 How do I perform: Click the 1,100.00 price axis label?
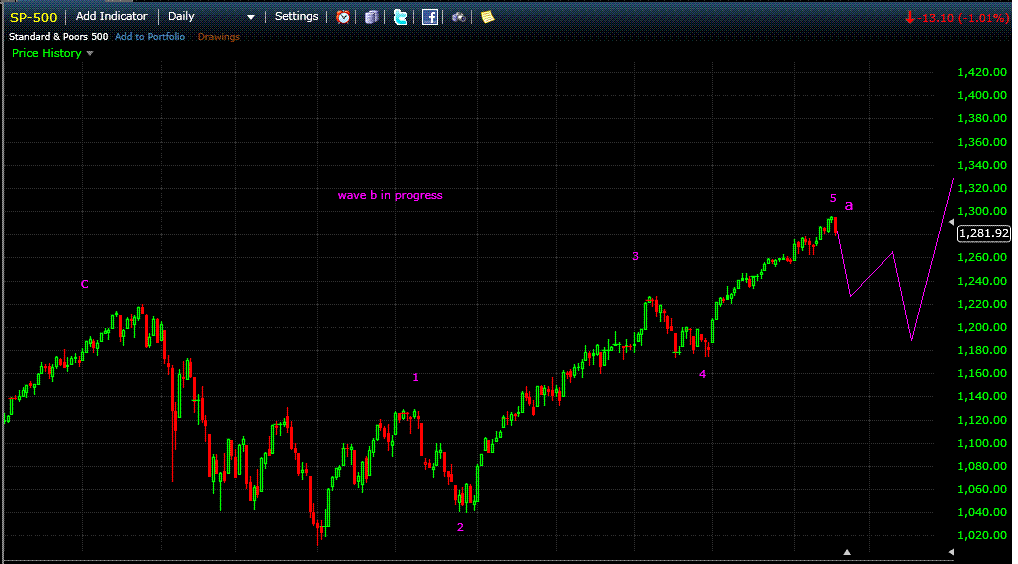pyautogui.click(x=982, y=443)
